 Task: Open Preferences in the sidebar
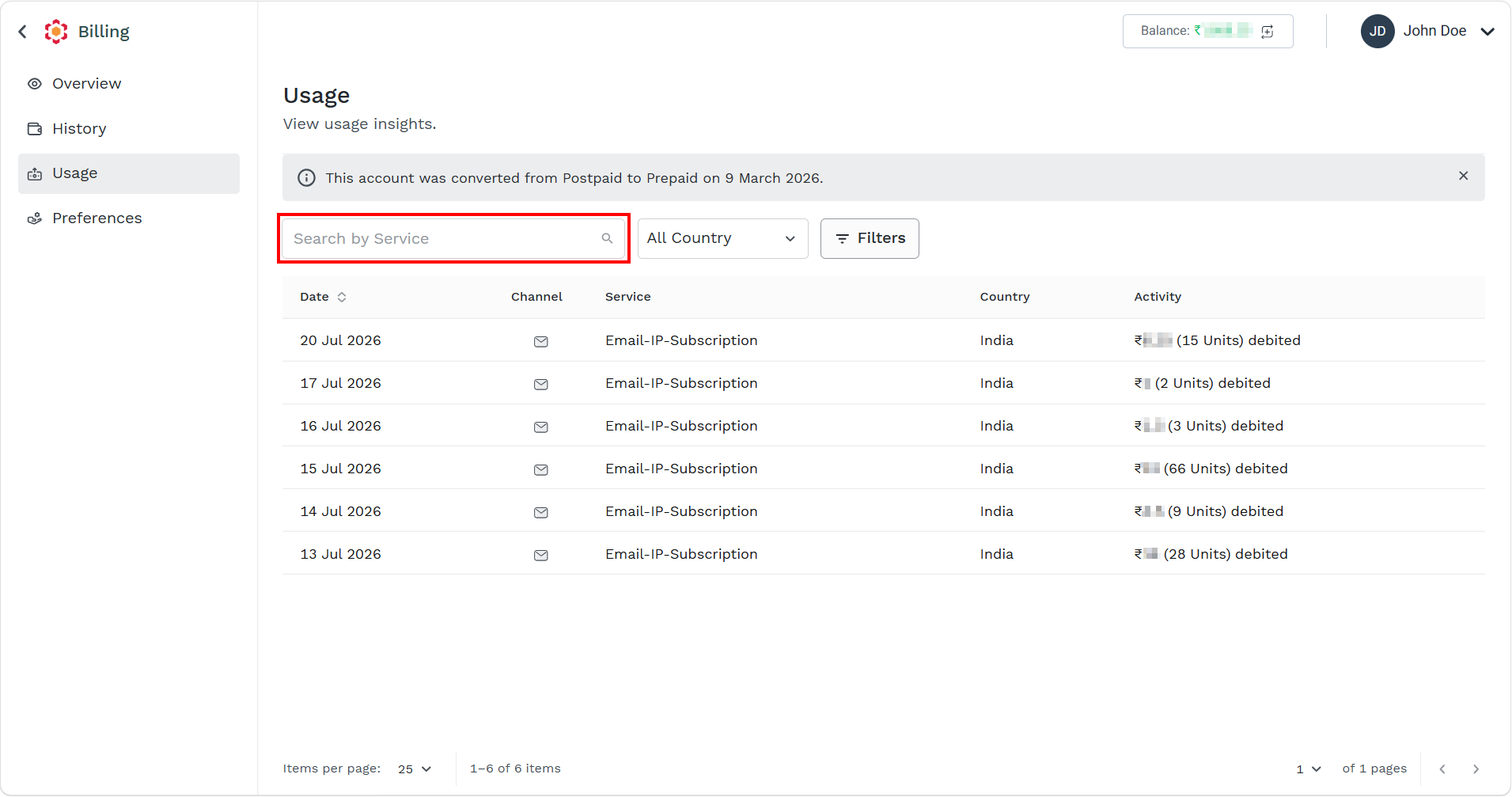129,218
